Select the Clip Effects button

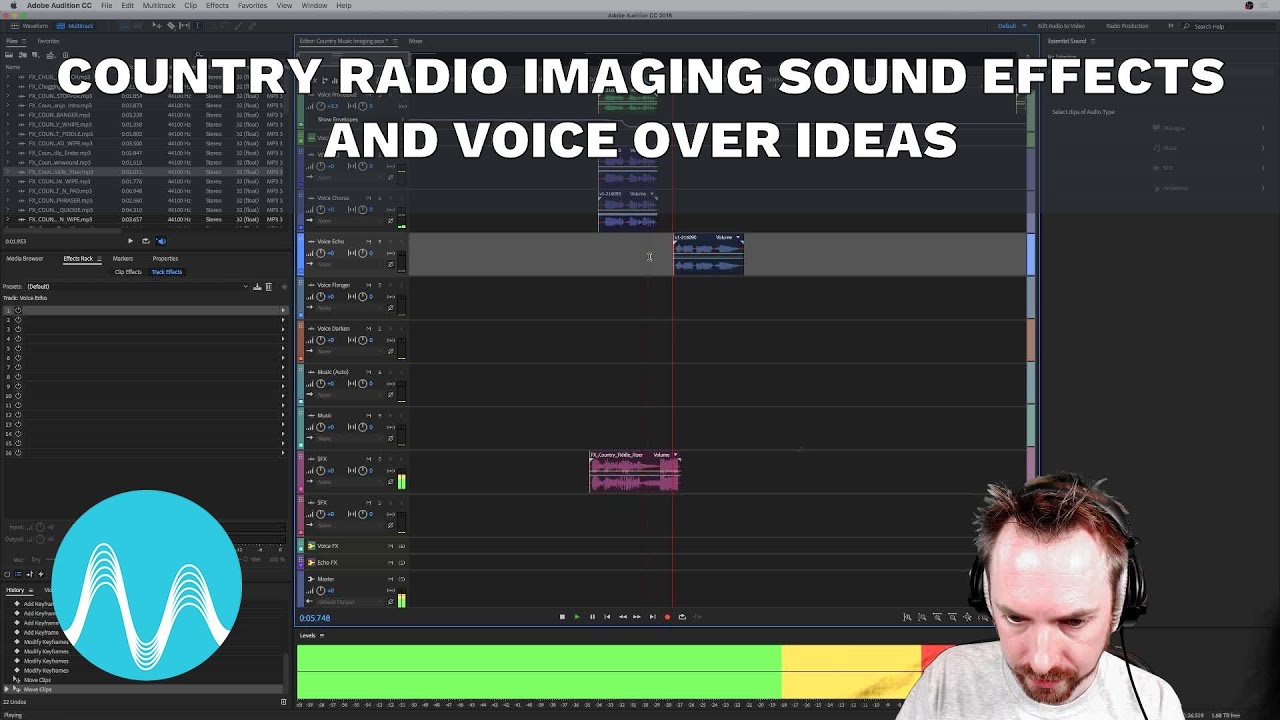[x=128, y=272]
